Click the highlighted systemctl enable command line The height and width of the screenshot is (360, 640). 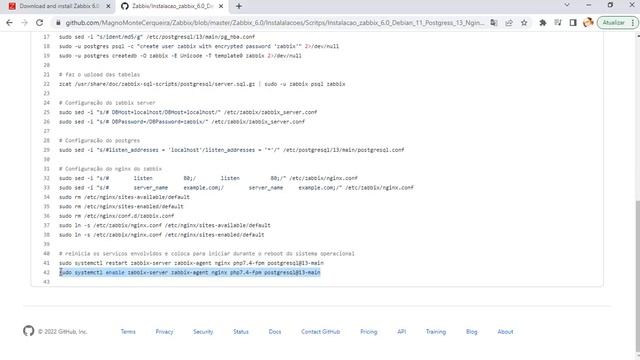(x=190, y=272)
